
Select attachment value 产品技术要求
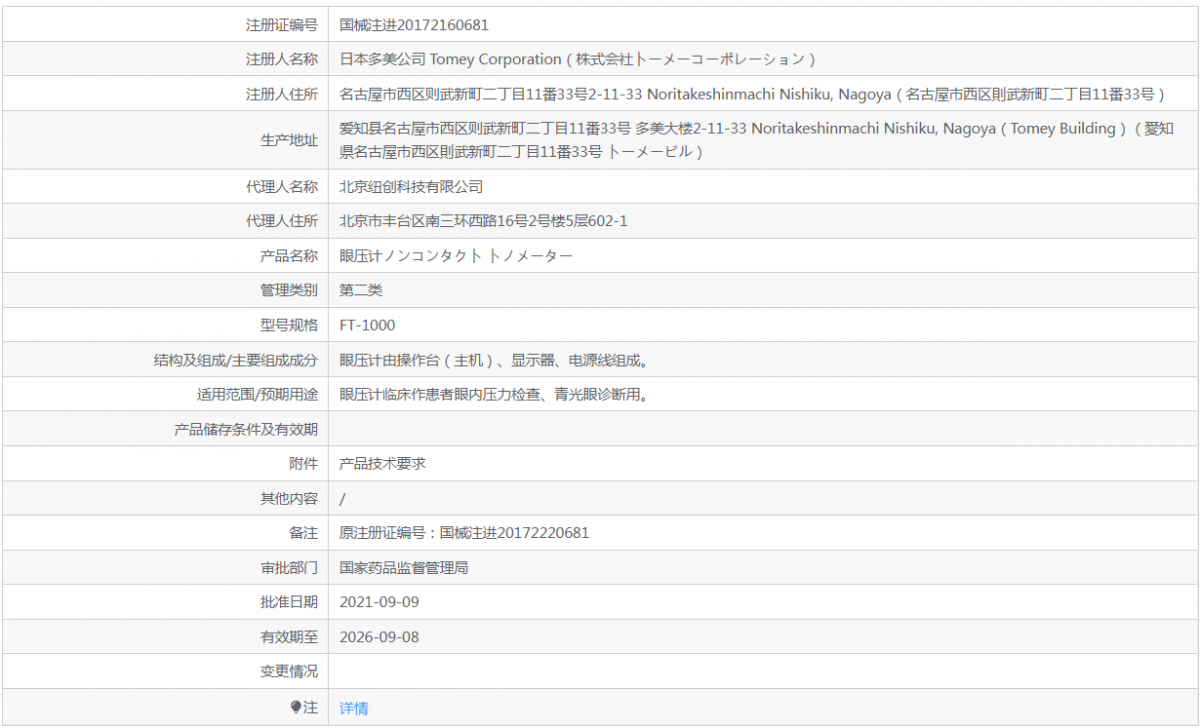click(383, 463)
